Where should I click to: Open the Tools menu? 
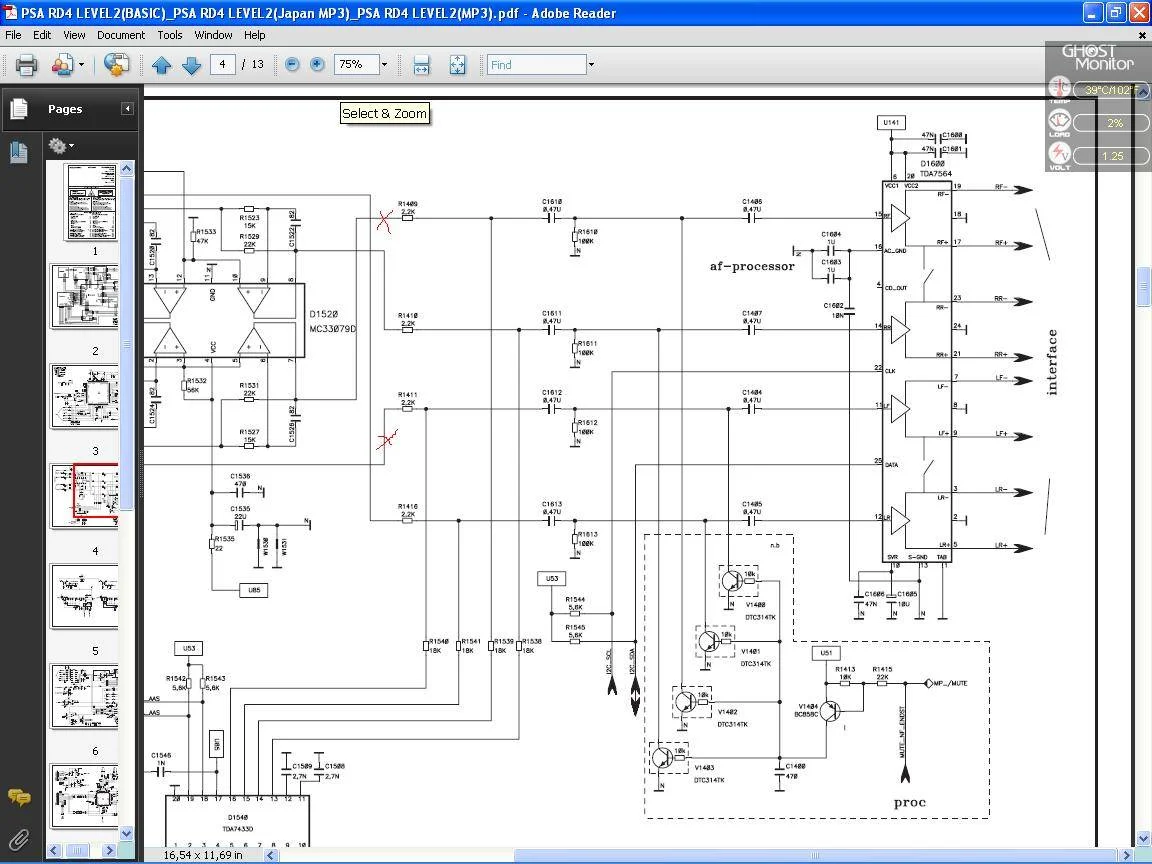(170, 35)
